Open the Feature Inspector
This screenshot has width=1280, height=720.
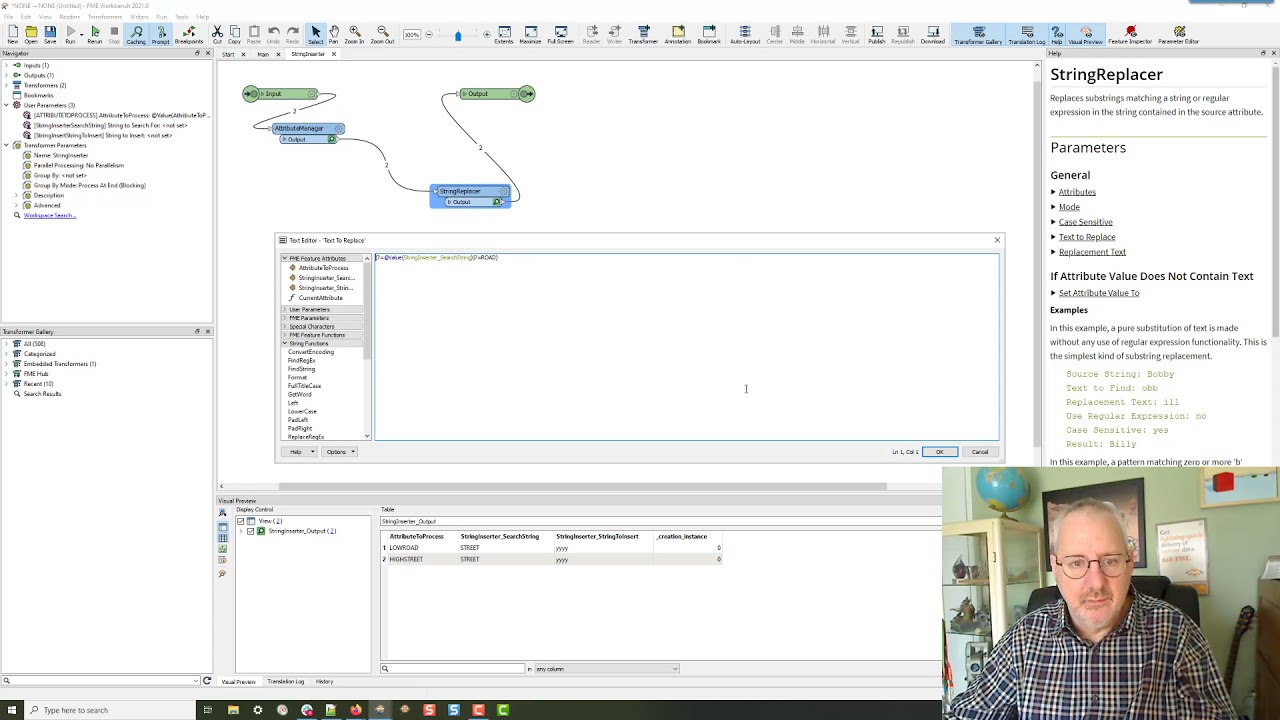pos(1130,35)
